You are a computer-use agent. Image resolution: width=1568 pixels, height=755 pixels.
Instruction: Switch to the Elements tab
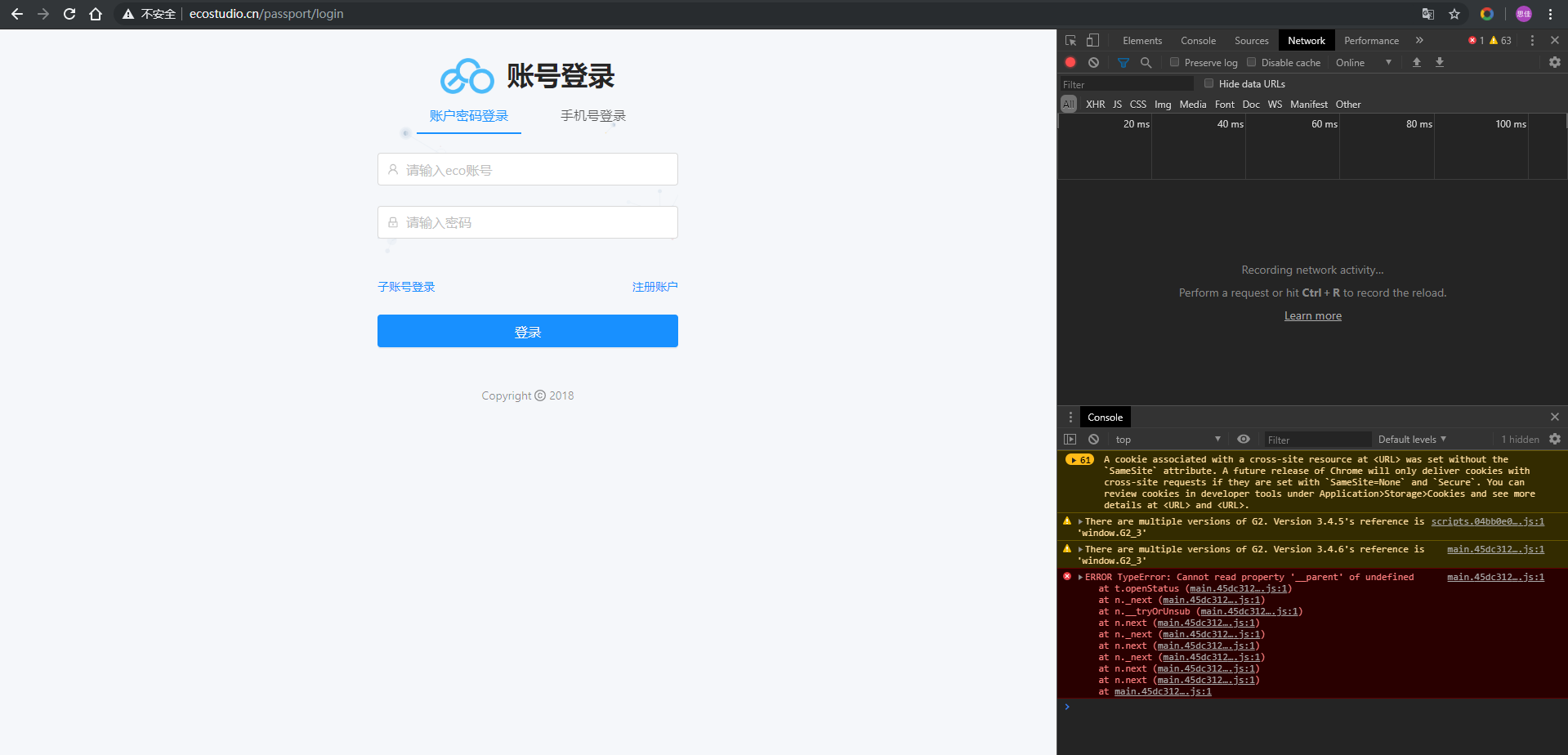pos(1141,40)
